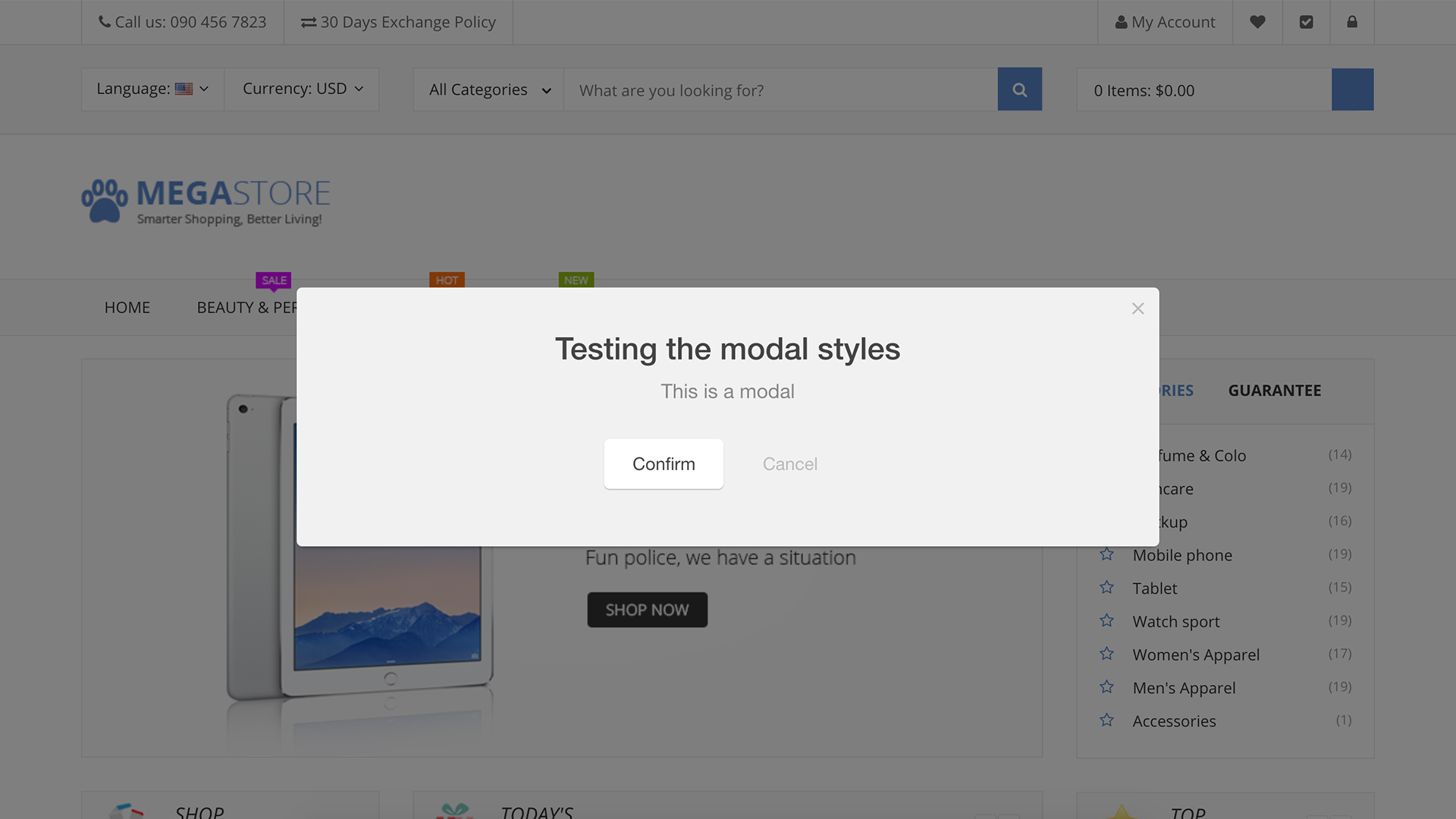Click the Cancel button in modal
Screen dimensions: 1456x819
[790, 464]
